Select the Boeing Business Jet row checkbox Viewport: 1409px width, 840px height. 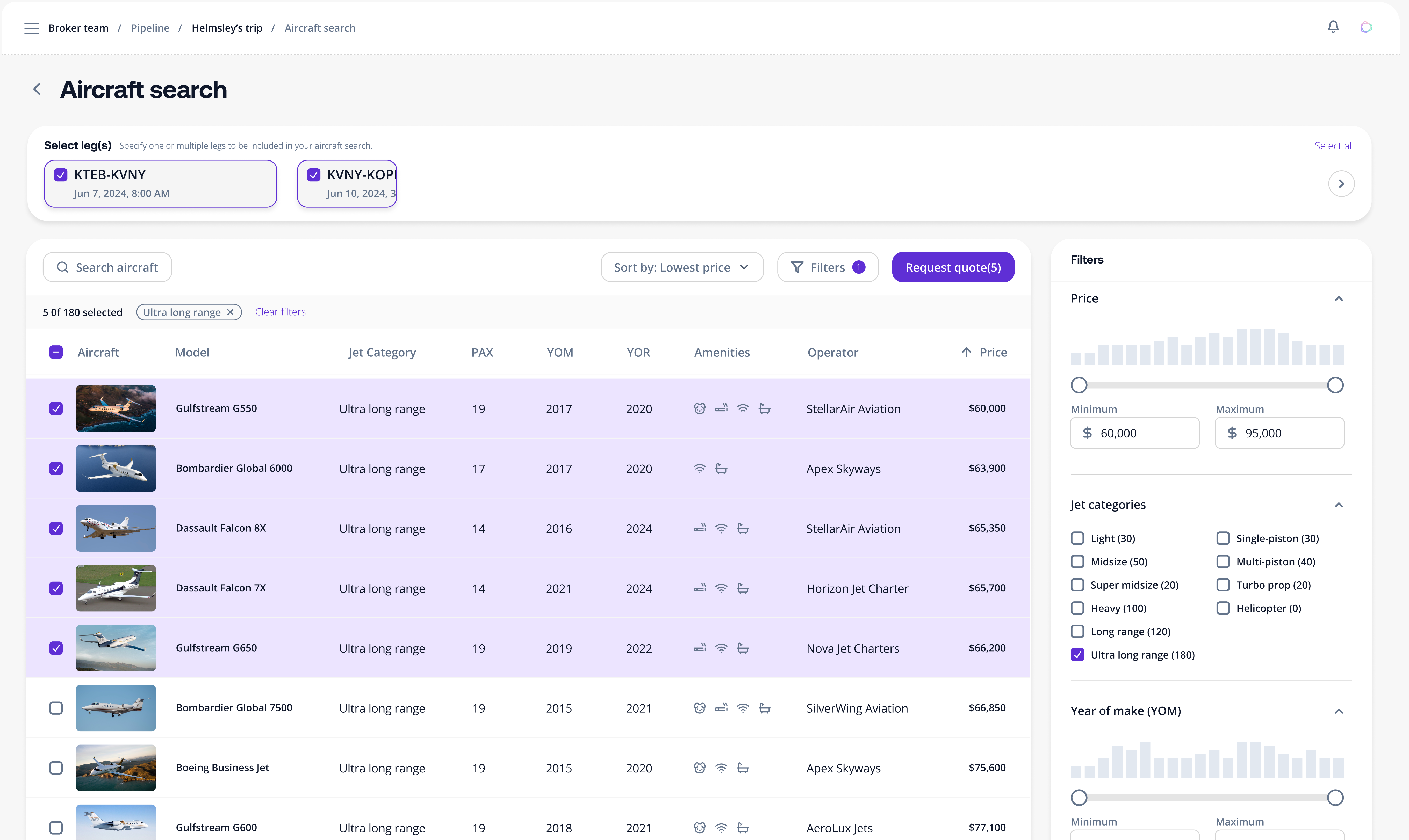(x=56, y=768)
